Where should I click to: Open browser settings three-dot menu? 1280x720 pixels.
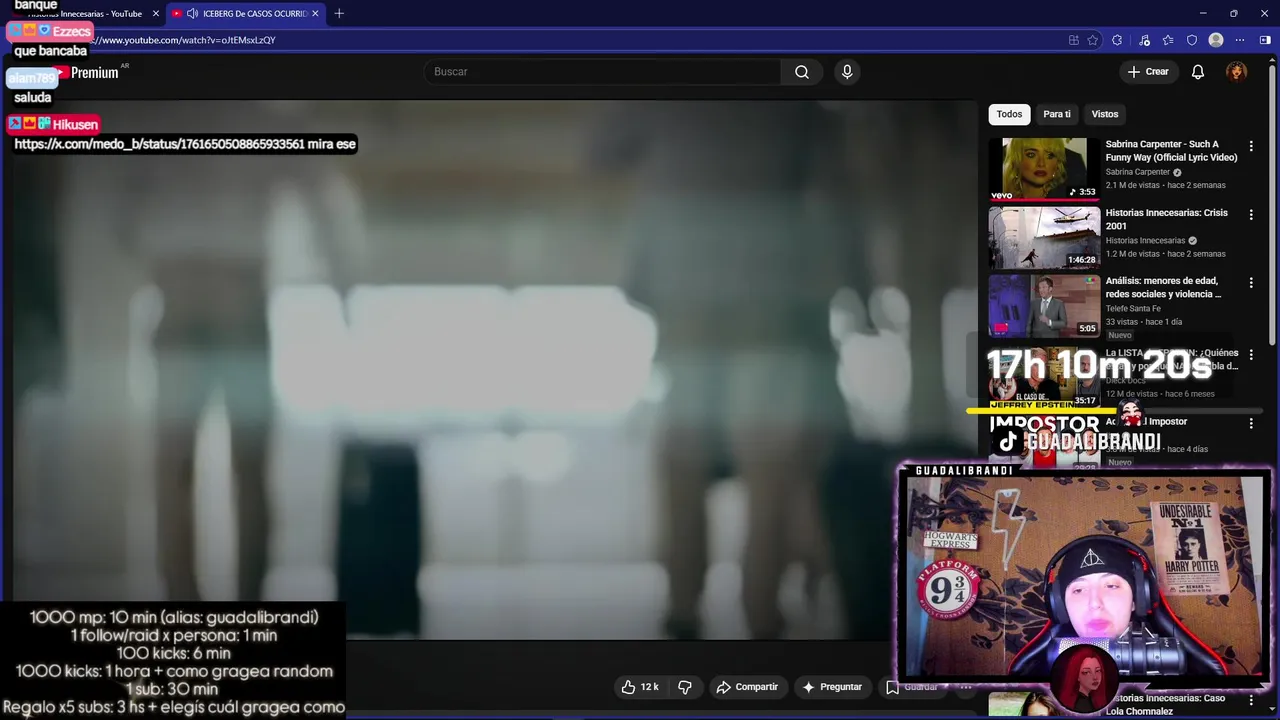tap(1240, 40)
